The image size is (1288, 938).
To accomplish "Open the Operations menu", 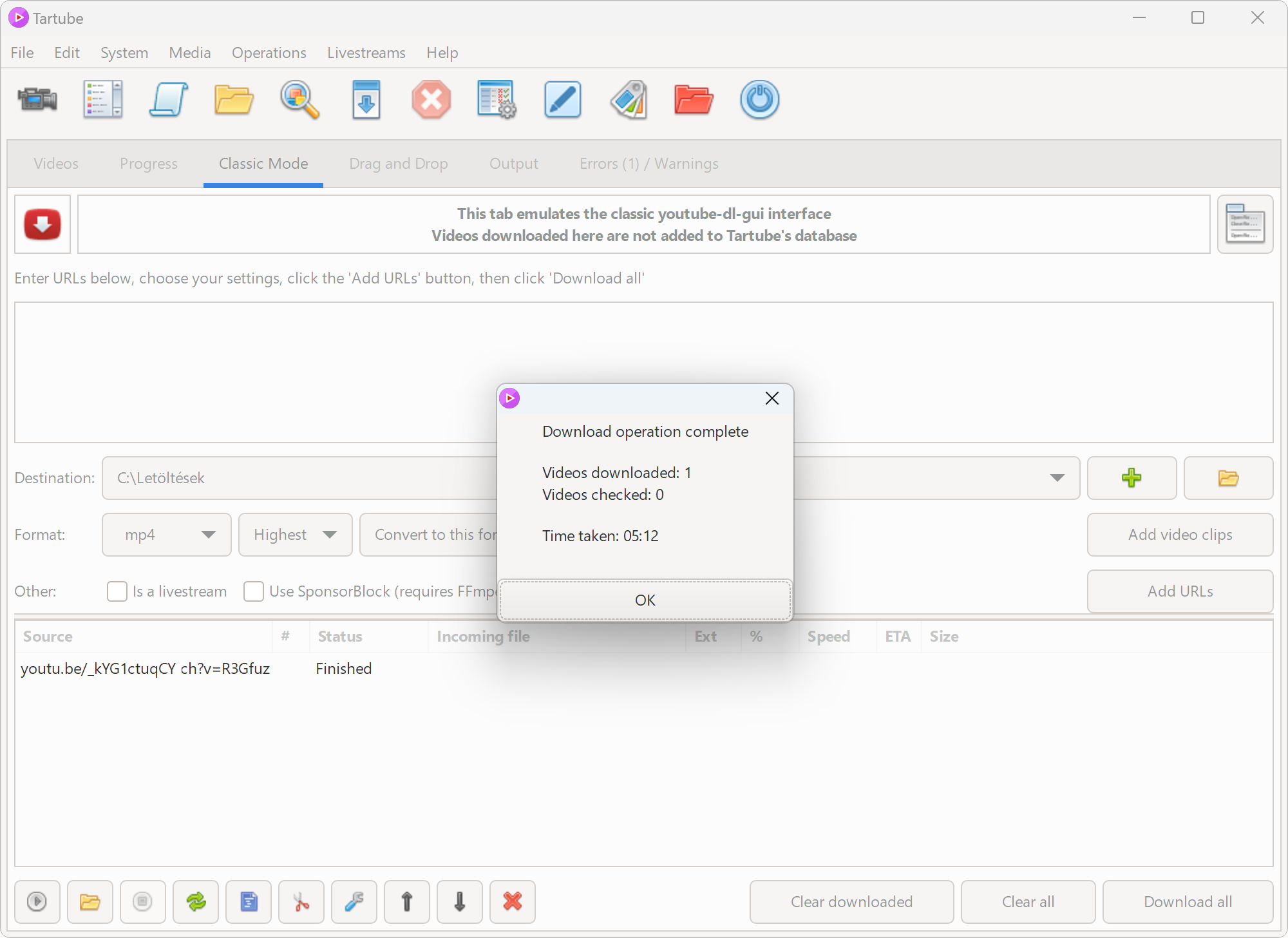I will point(269,53).
